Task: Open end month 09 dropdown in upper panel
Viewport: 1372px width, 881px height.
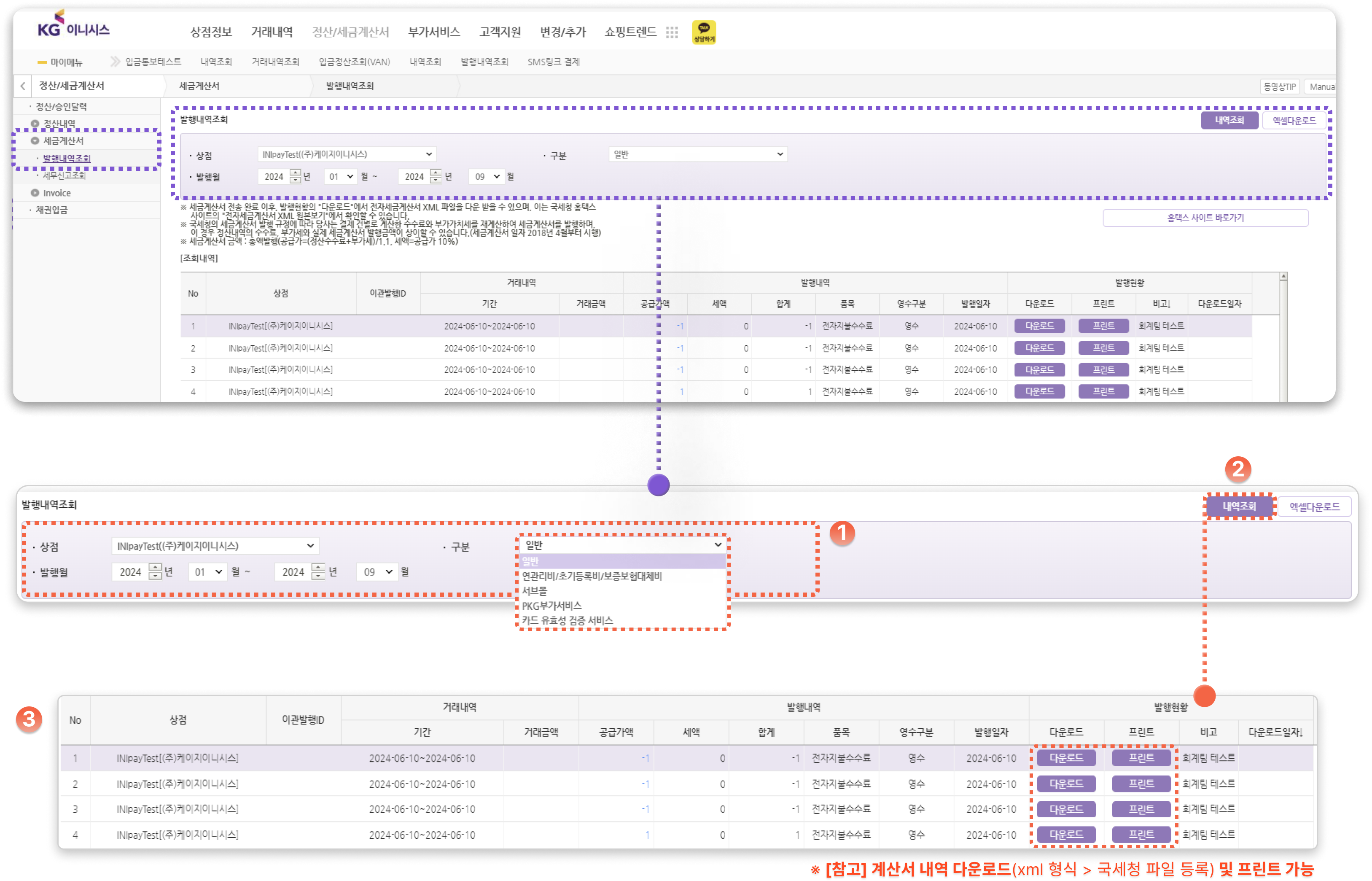Action: (x=486, y=176)
